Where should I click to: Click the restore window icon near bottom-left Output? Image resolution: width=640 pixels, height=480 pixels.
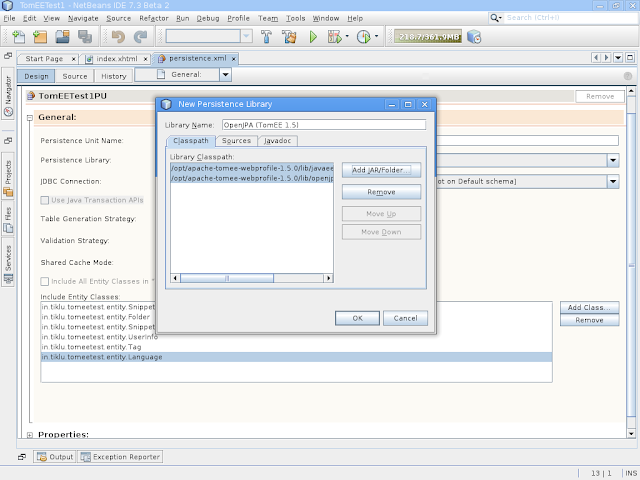(x=22, y=457)
